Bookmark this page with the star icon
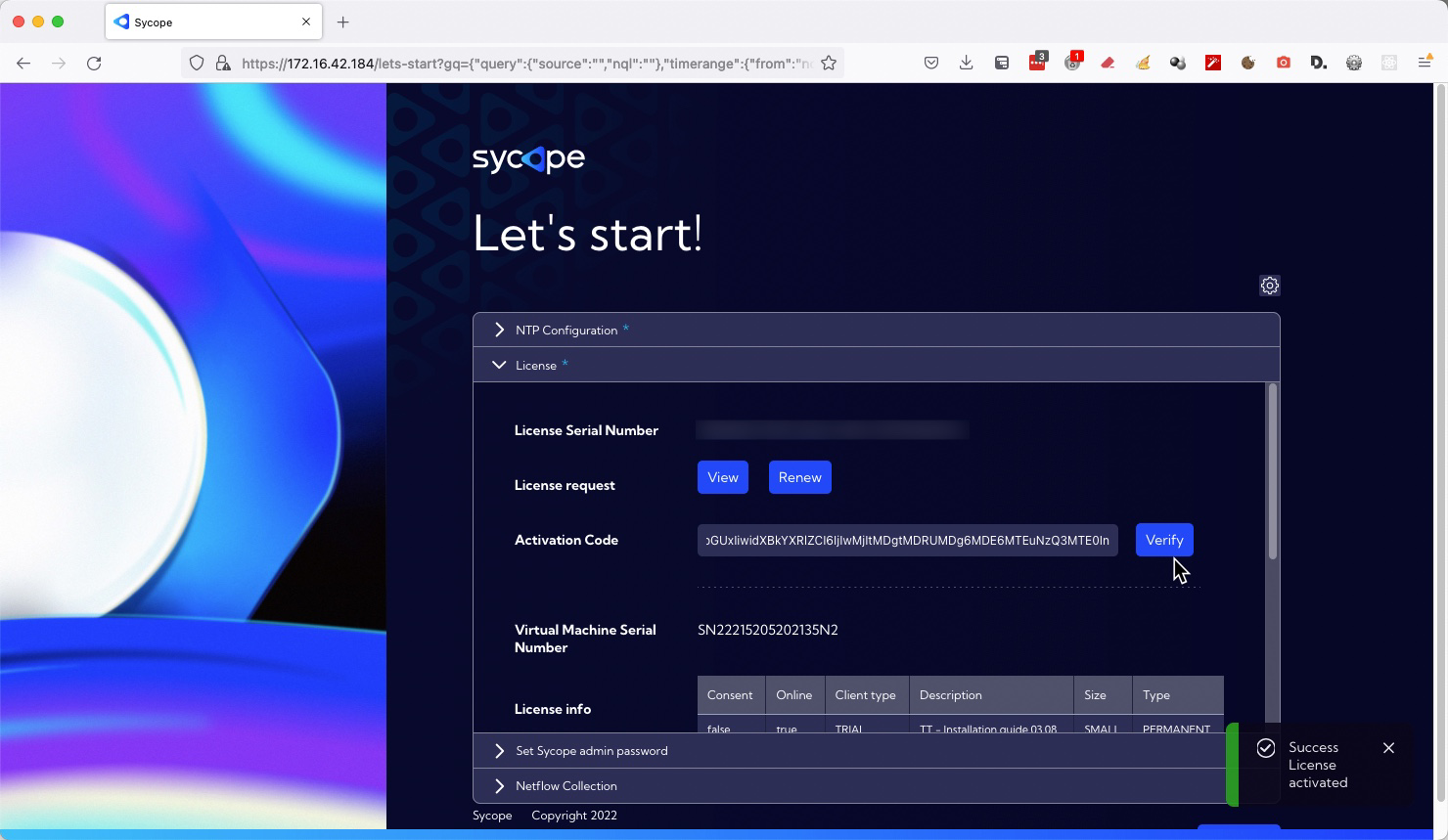The width and height of the screenshot is (1448, 840). point(829,63)
